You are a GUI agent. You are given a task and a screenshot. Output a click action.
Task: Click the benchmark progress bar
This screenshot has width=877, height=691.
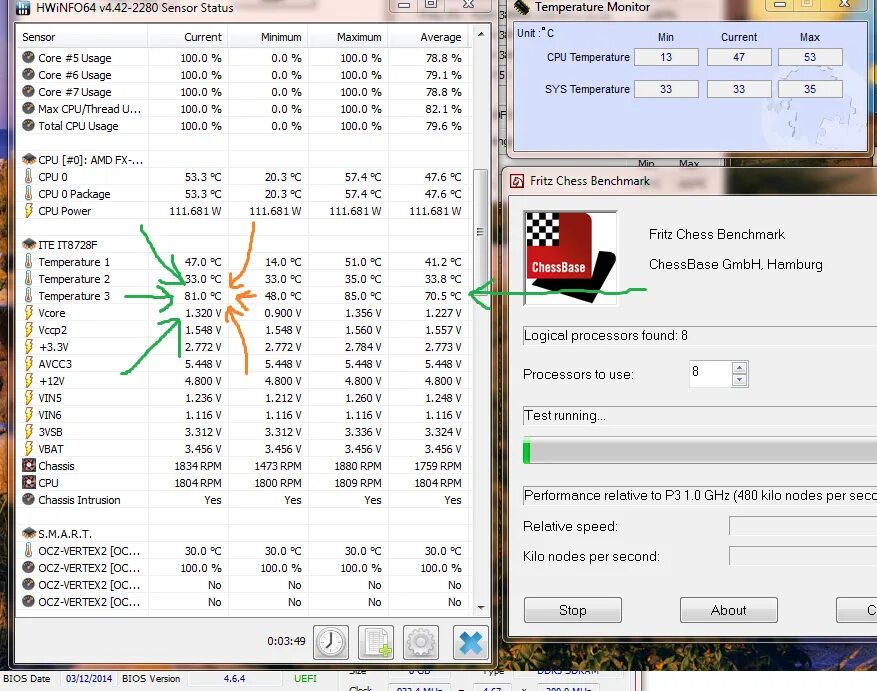[x=699, y=451]
